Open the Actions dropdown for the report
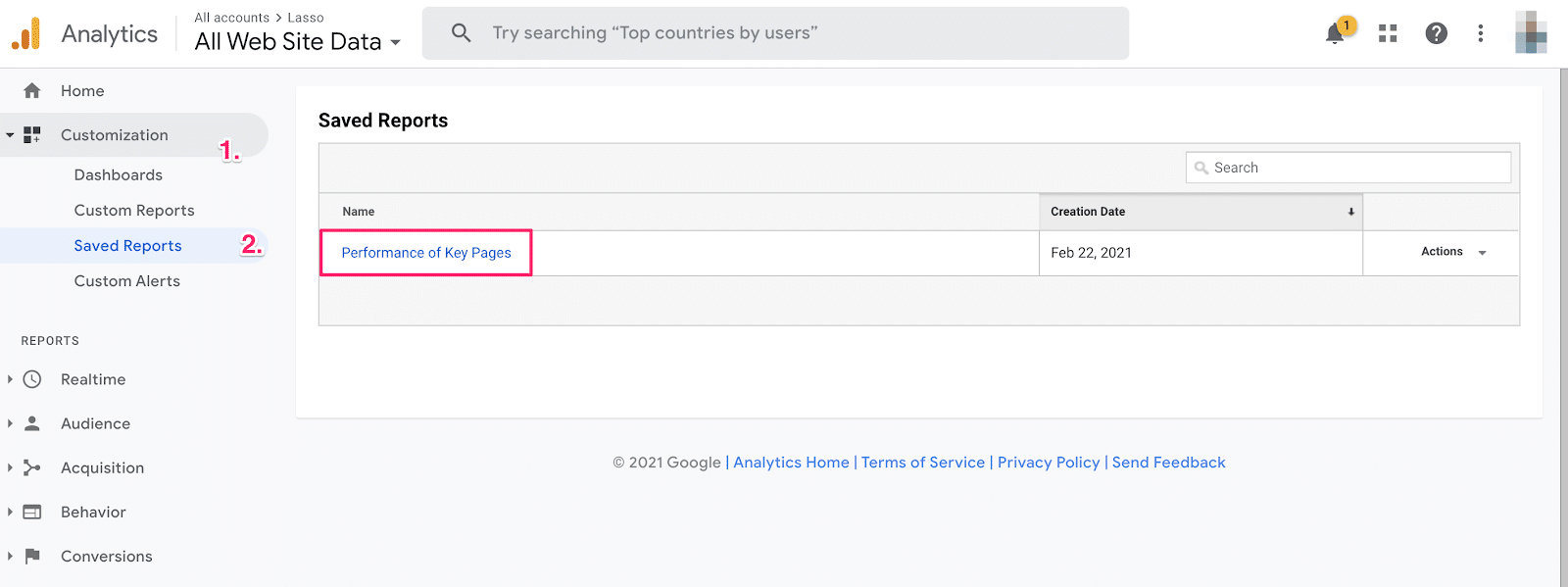This screenshot has height=587, width=1568. [x=1454, y=252]
